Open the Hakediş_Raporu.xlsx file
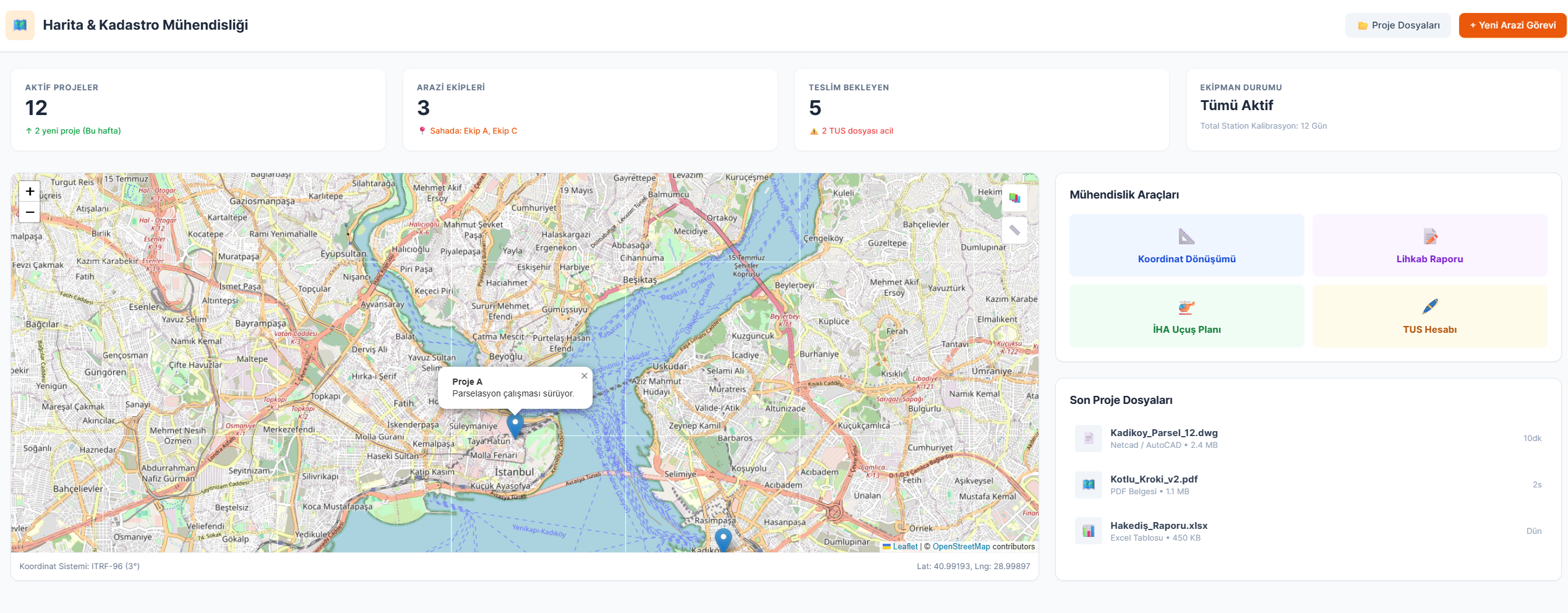This screenshot has width=1568, height=613. [x=1159, y=526]
